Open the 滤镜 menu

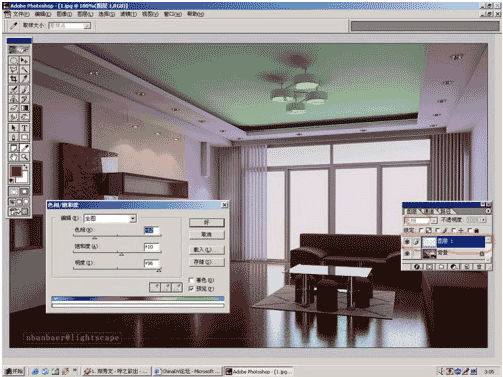129,14
